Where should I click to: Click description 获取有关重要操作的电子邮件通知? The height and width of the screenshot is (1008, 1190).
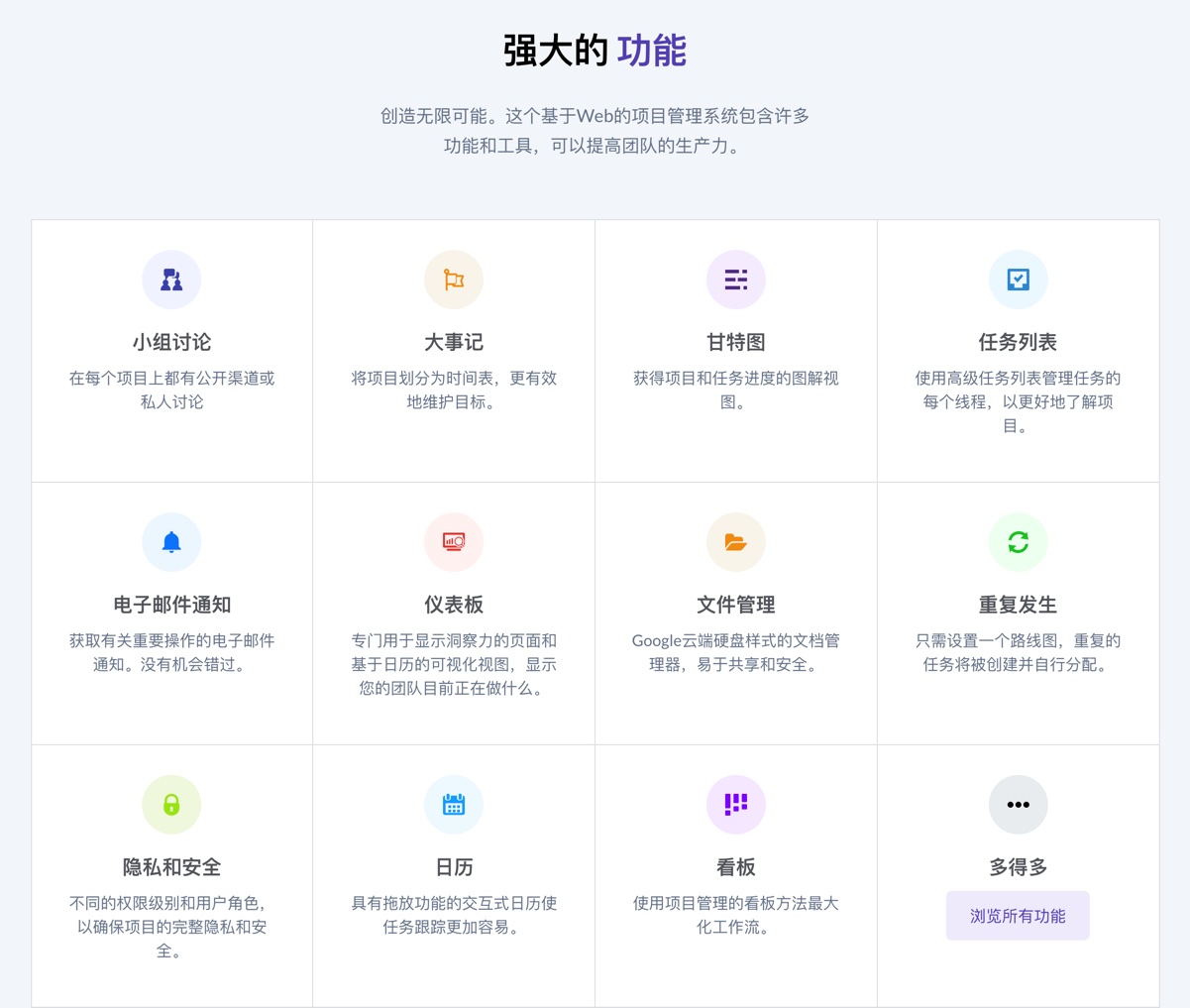tap(171, 652)
